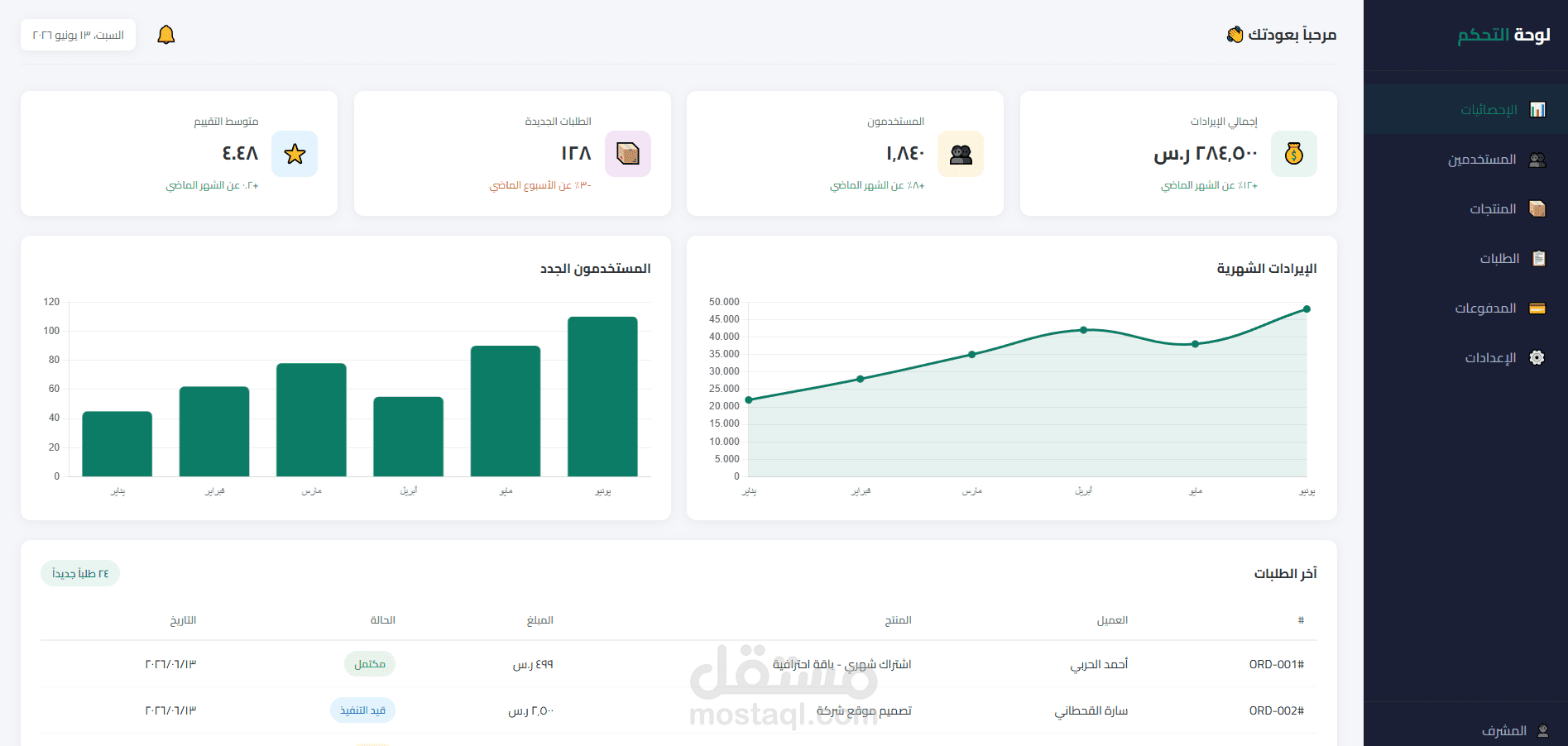The height and width of the screenshot is (746, 1568).
Task: Click the يناير bar in new users chart
Action: click(117, 443)
